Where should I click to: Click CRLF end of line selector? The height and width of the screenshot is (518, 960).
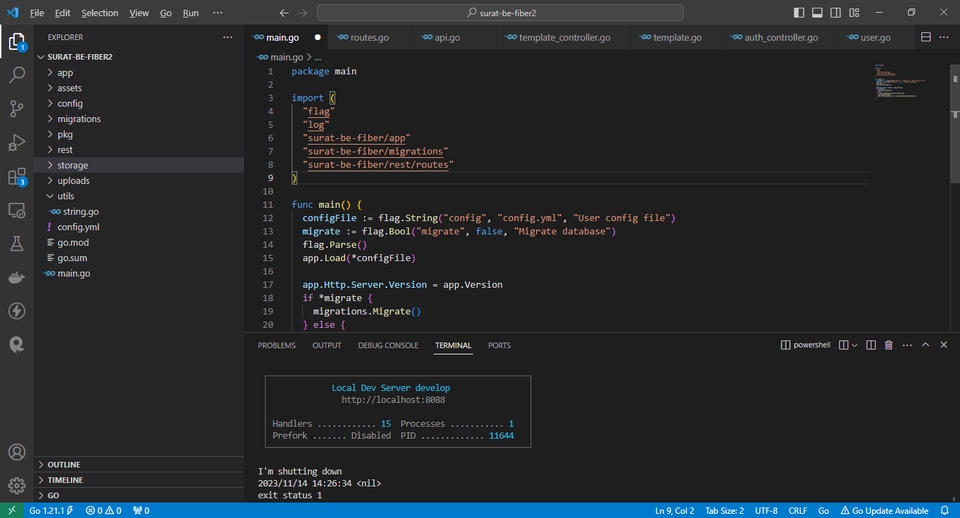[x=798, y=510]
